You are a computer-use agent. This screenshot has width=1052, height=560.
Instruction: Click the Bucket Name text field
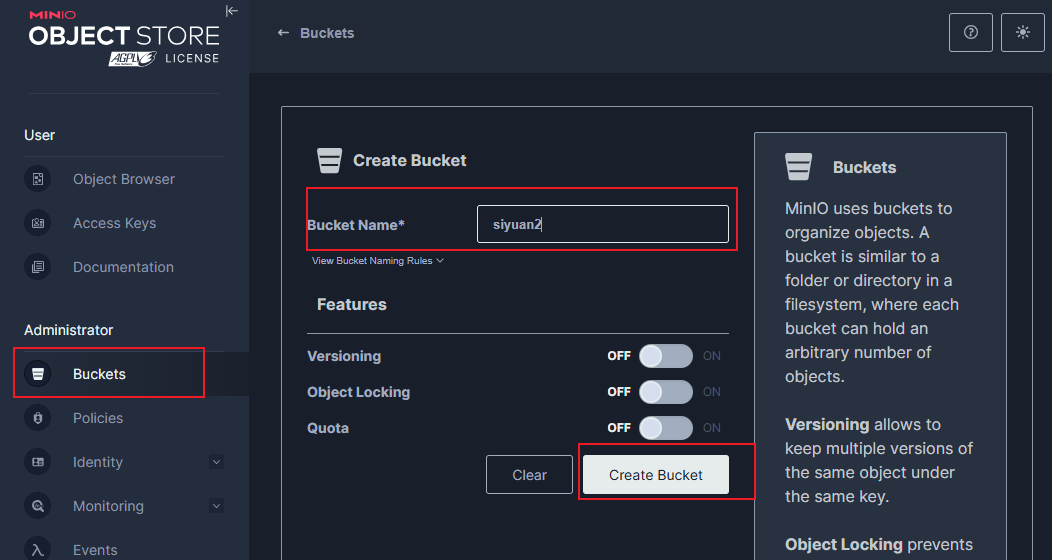[x=602, y=224]
